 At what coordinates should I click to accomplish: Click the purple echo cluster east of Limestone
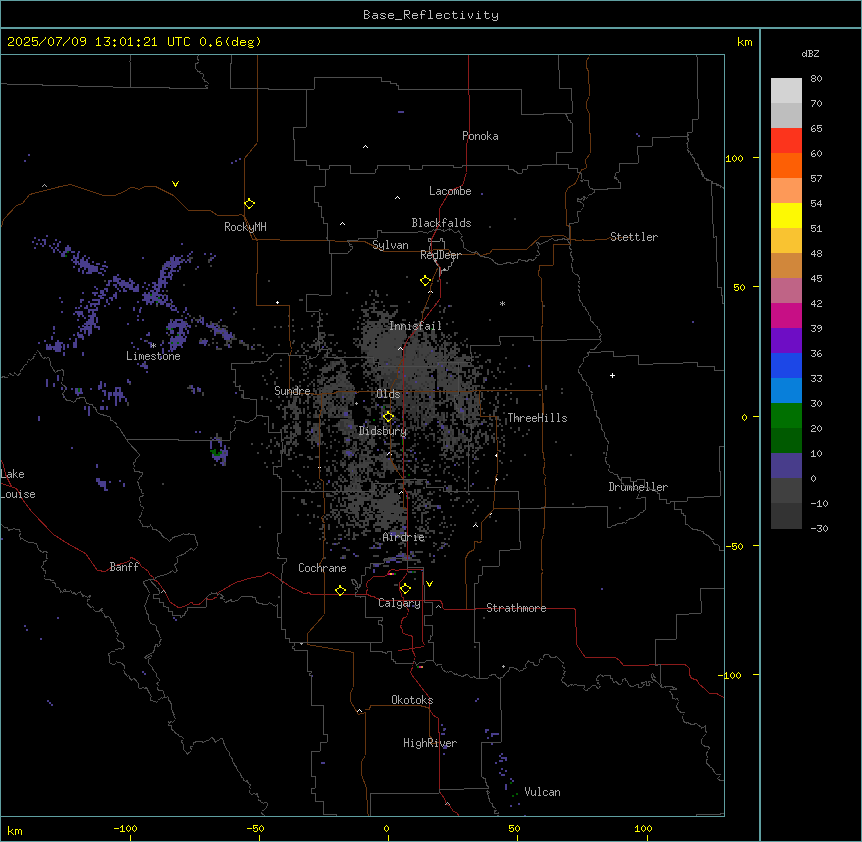coord(178,333)
